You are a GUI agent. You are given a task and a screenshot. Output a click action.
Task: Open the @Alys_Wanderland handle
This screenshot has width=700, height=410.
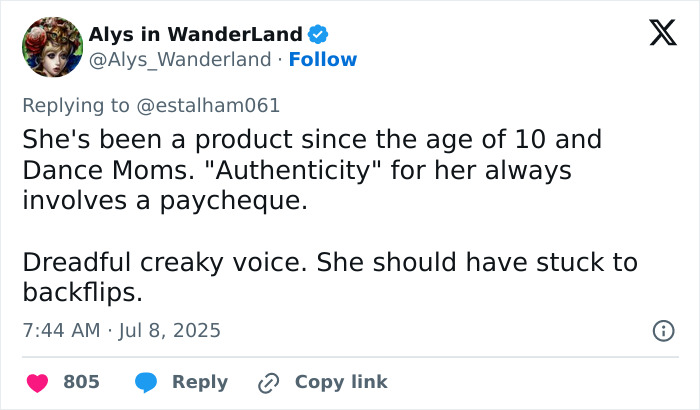179,60
